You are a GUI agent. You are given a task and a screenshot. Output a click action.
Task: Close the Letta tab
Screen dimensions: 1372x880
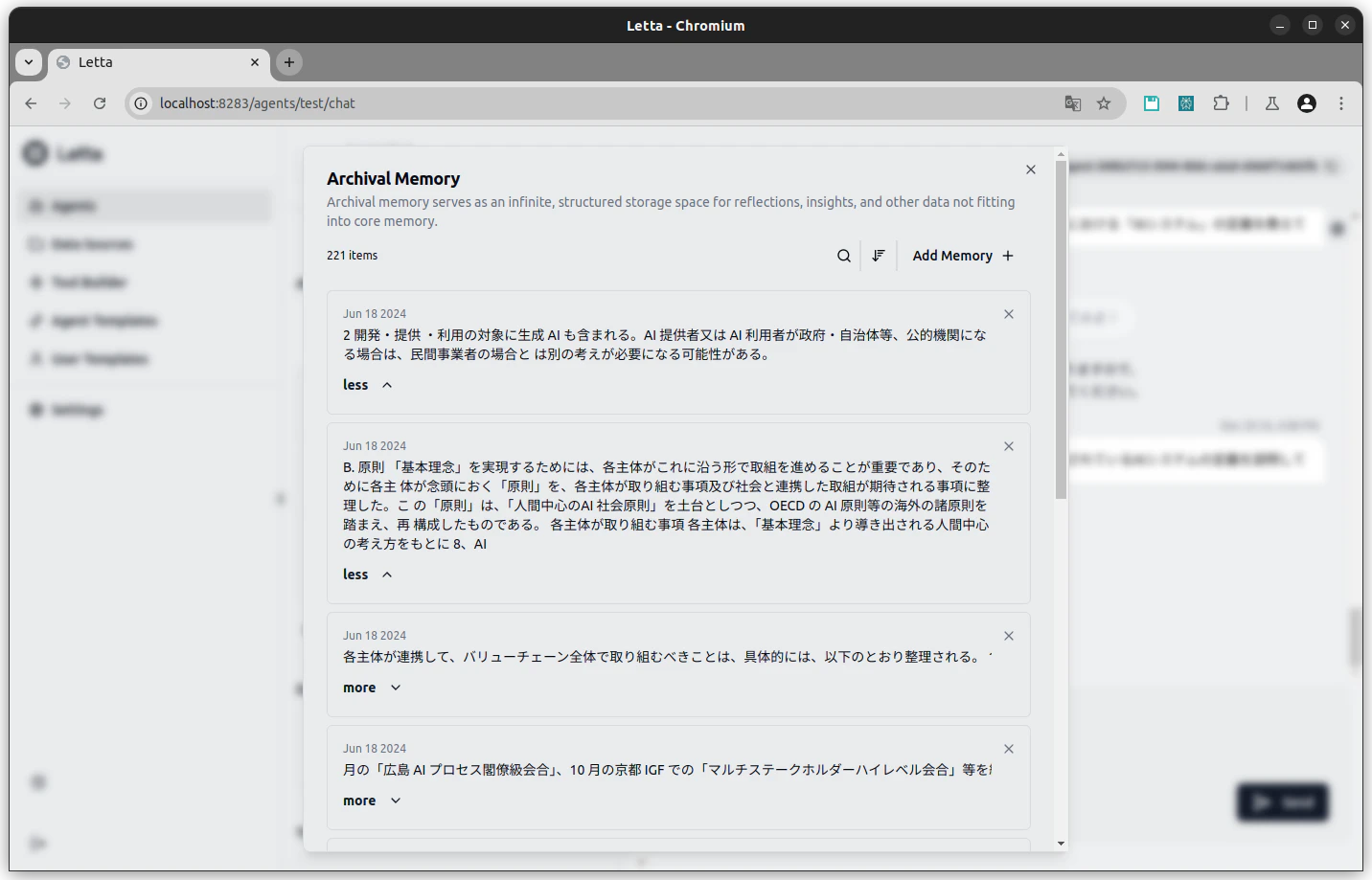point(255,62)
